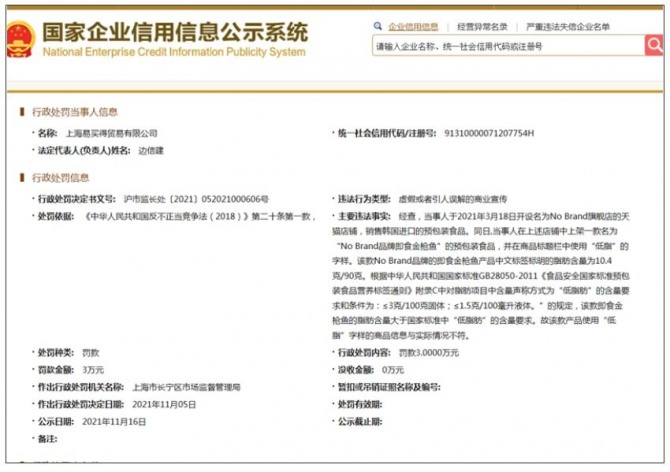Click the 公示截止期 label
The height and width of the screenshot is (472, 670).
360,422
